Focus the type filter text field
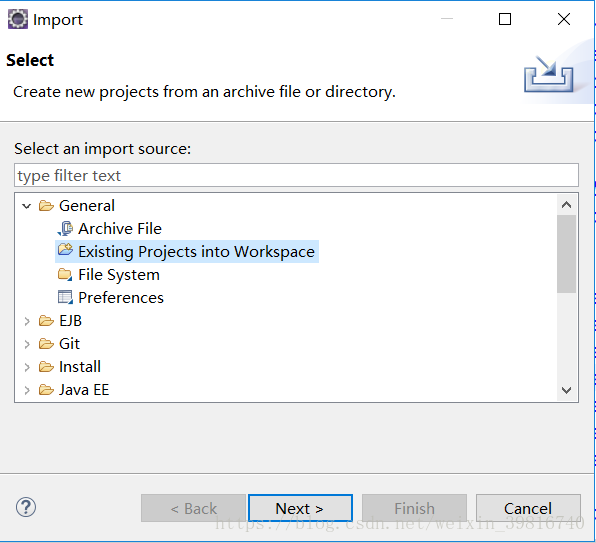This screenshot has height=543, width=596. click(296, 176)
